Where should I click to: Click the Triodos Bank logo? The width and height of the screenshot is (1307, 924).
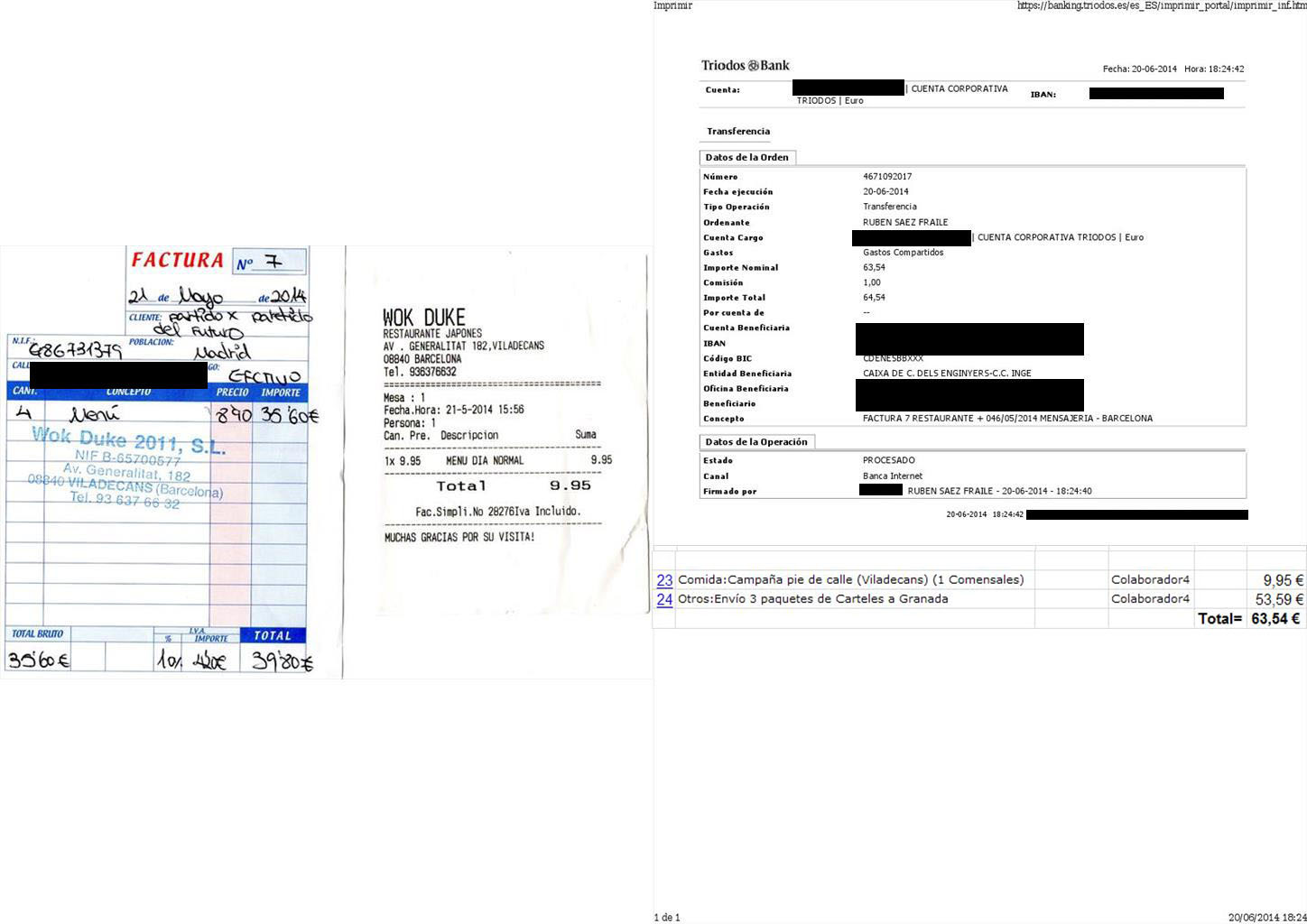coord(746,66)
